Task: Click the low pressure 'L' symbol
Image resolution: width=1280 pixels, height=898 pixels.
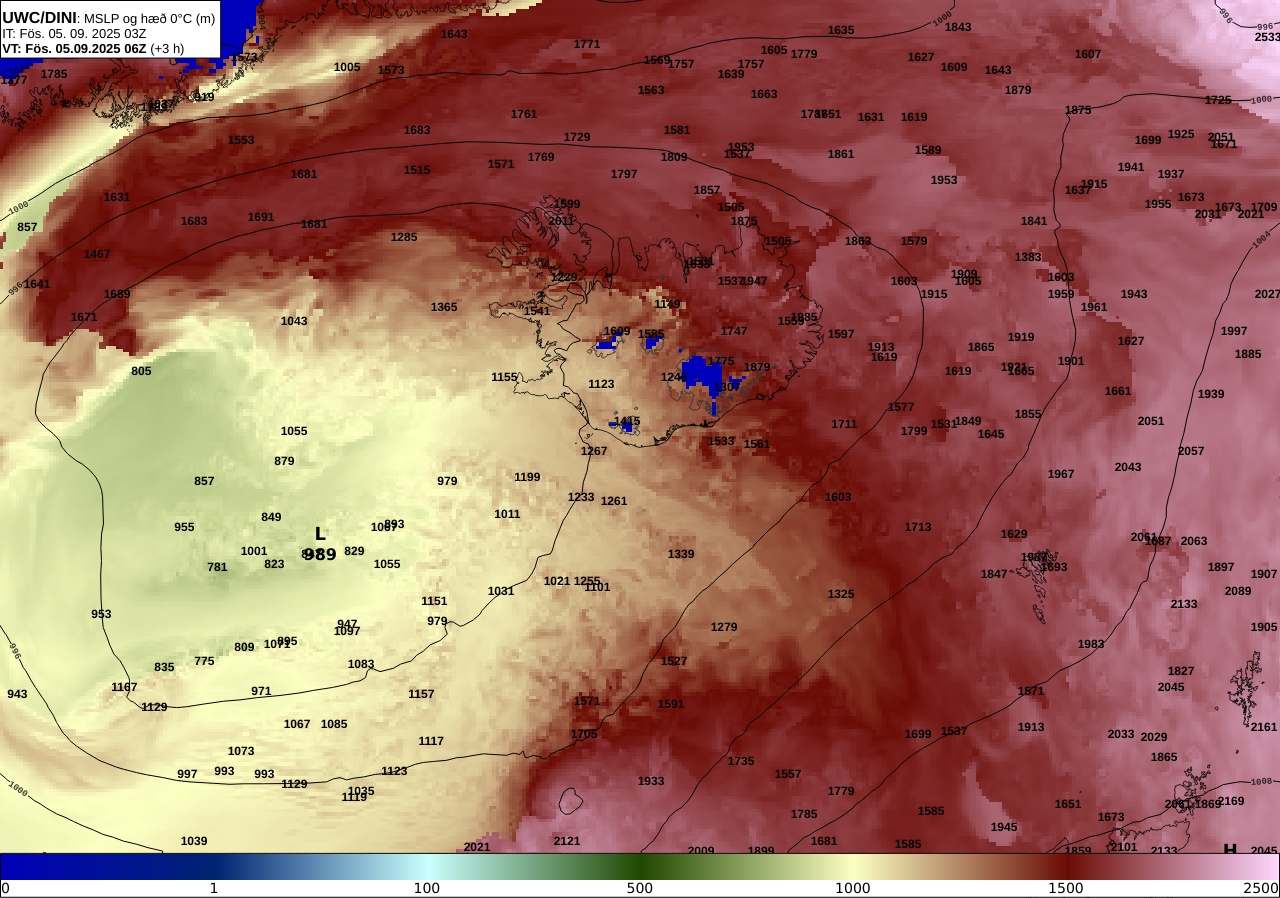Action: [x=320, y=534]
